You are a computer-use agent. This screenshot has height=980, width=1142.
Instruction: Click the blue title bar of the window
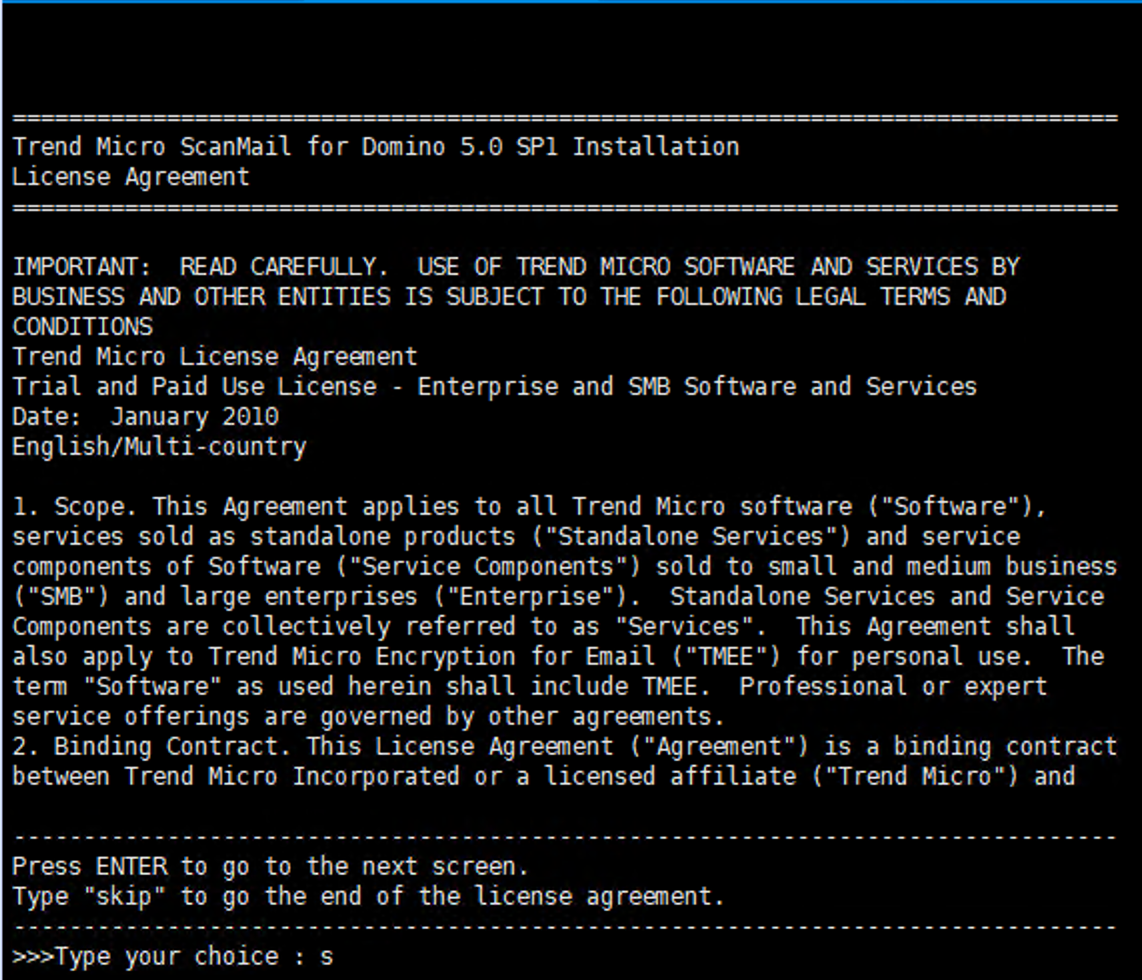[571, 5]
